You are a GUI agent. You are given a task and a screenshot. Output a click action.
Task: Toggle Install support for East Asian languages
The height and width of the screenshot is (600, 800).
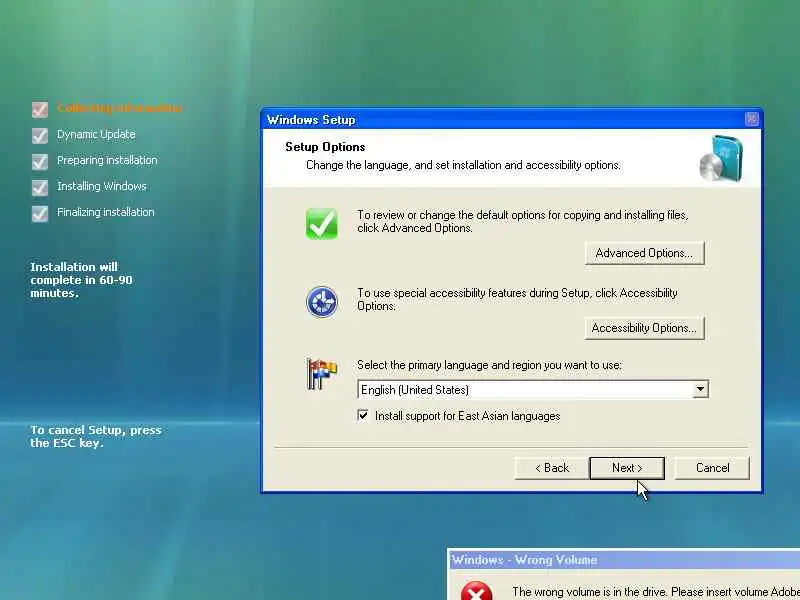(x=363, y=415)
